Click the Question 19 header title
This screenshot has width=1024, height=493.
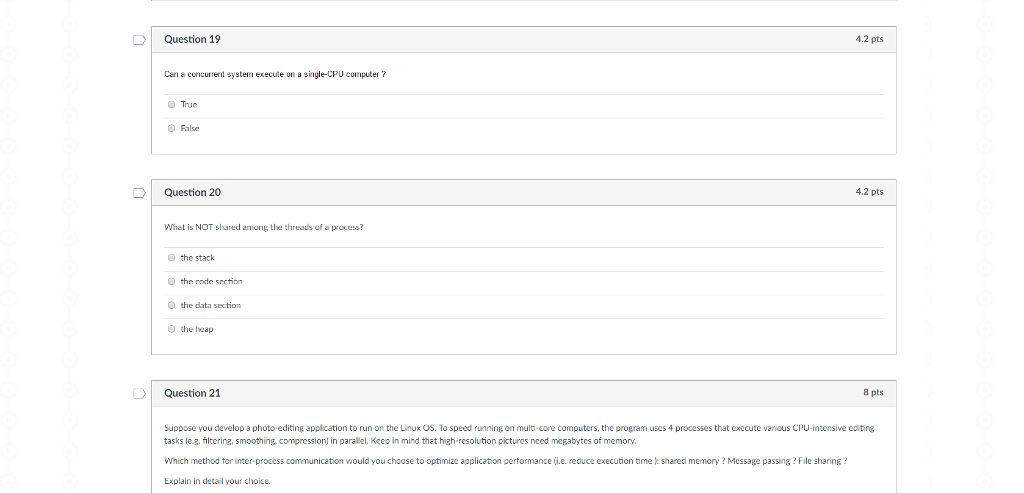pyautogui.click(x=192, y=39)
